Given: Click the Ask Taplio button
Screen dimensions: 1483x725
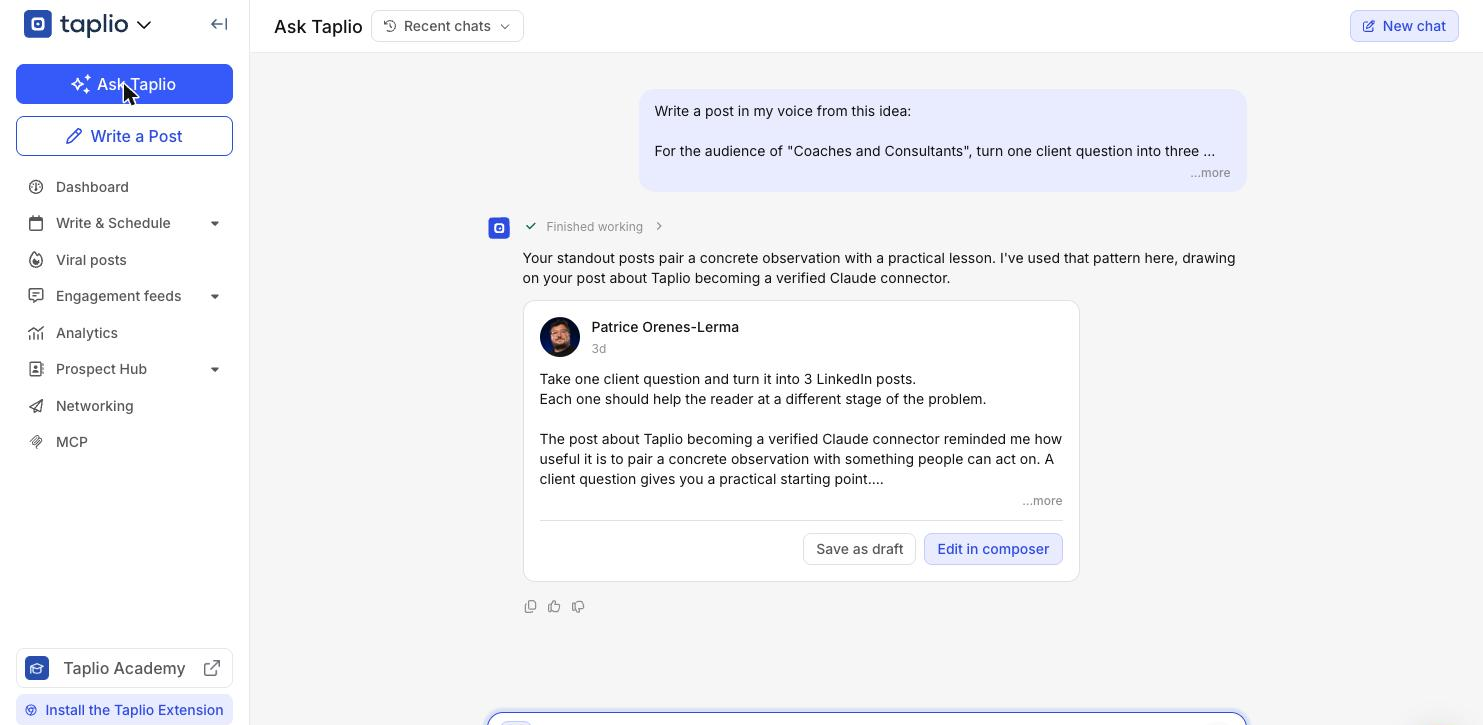Looking at the screenshot, I should coord(124,84).
